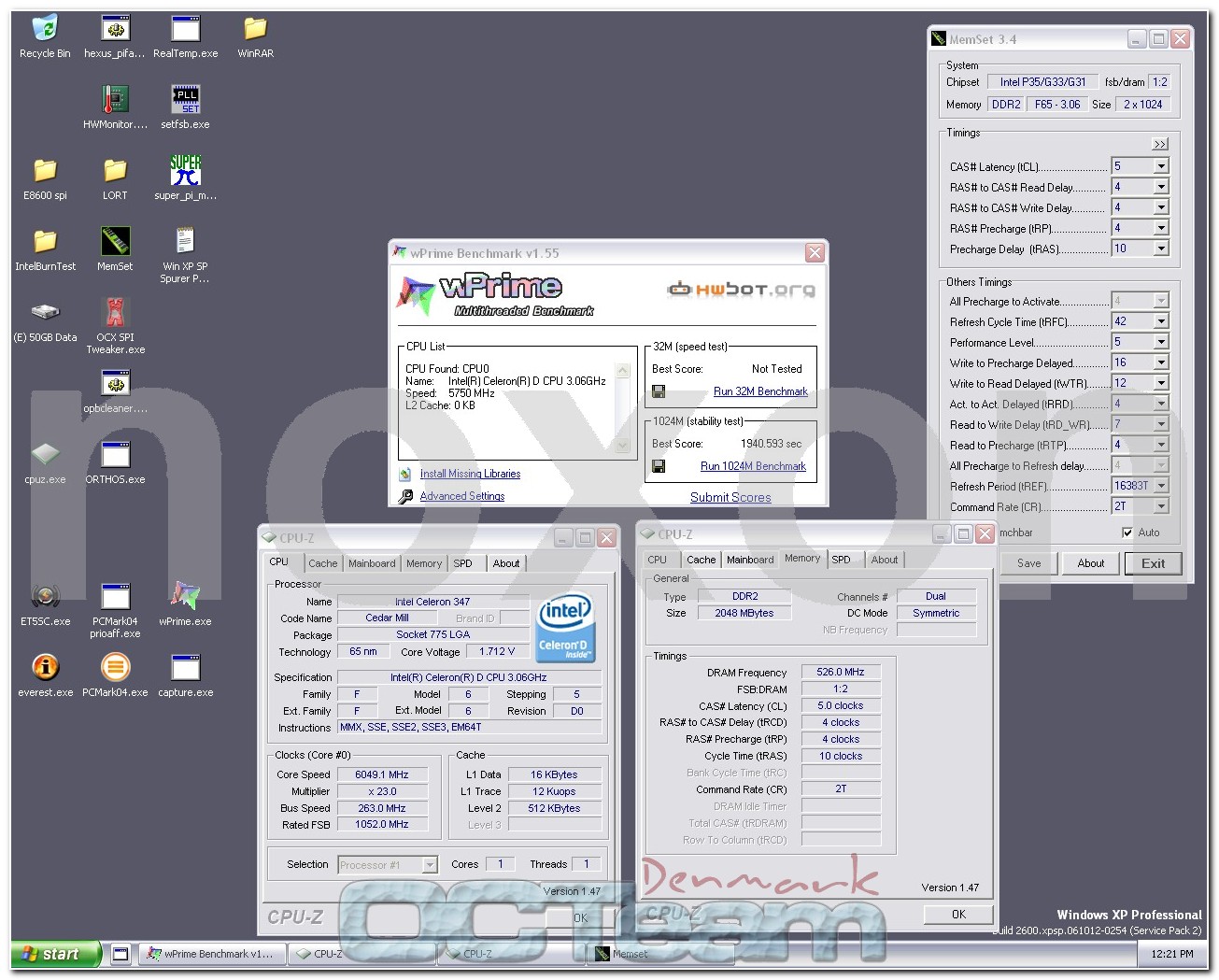
Task: Open the Recycle Bin desktop icon
Action: click(x=45, y=37)
